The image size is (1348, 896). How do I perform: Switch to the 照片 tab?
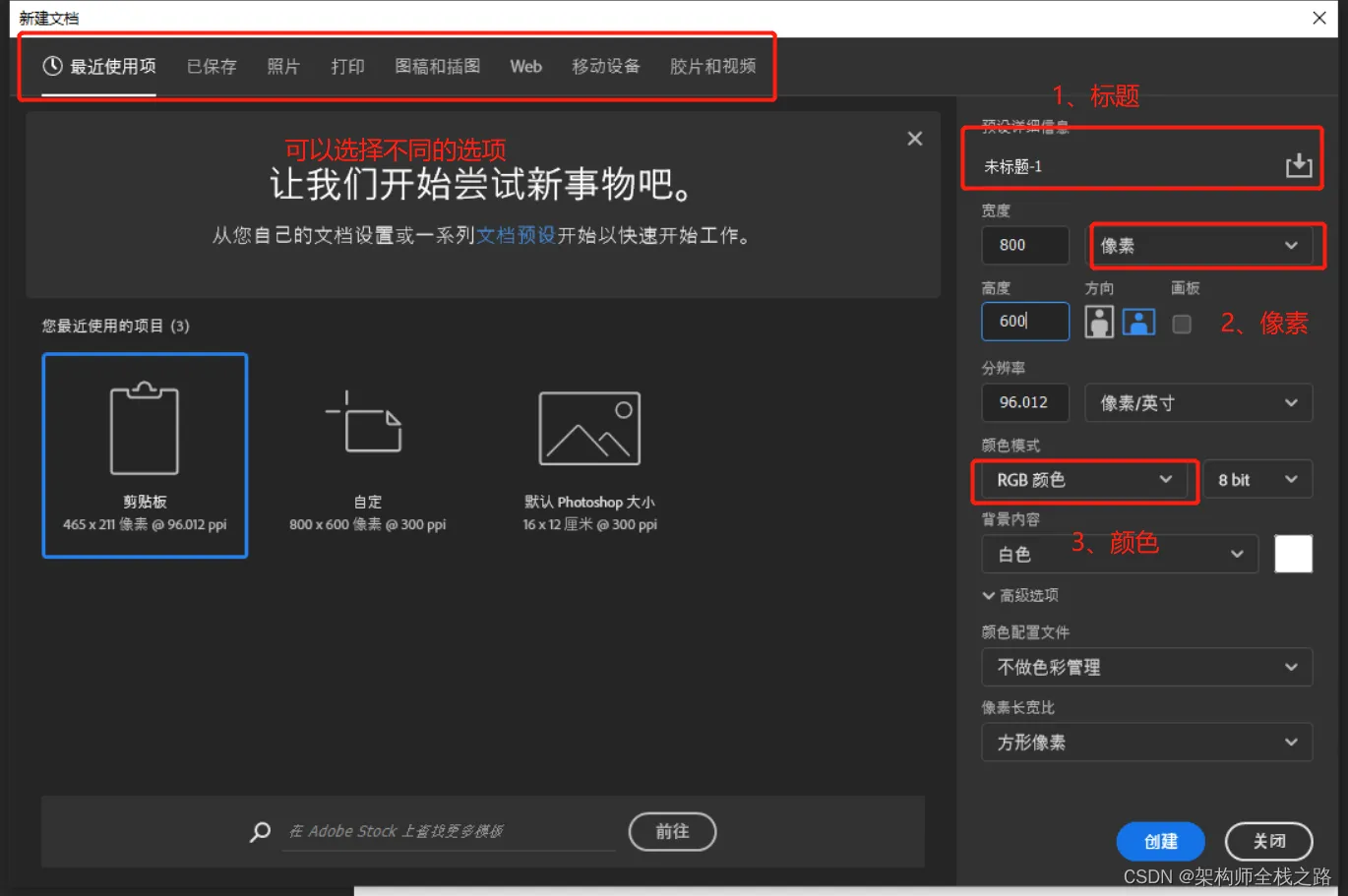283,67
